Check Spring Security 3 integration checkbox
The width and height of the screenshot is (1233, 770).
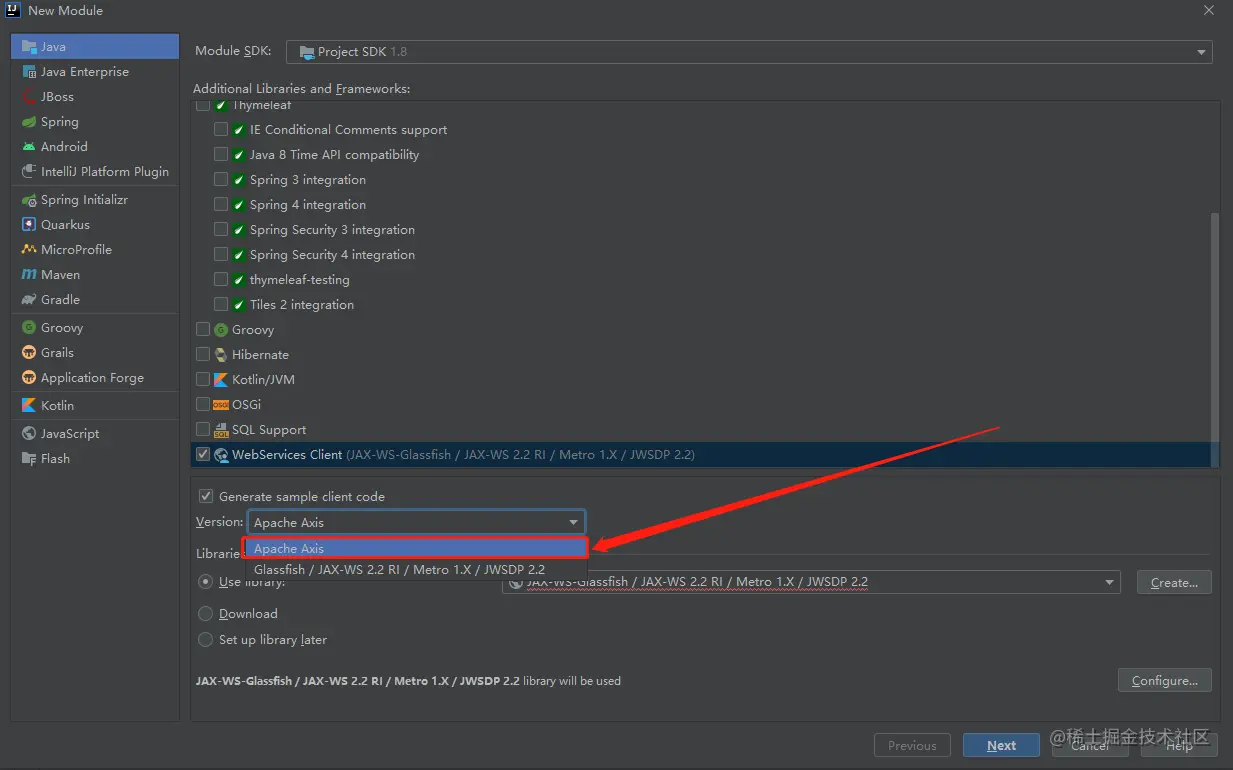click(x=221, y=230)
